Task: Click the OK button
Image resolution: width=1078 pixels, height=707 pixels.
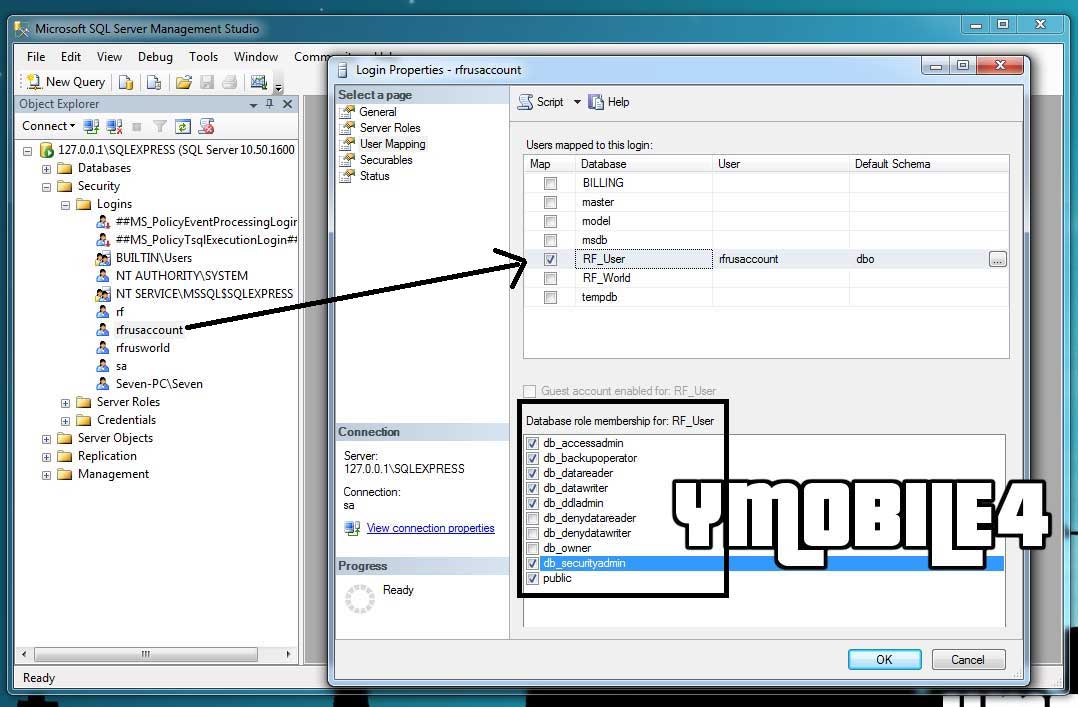Action: tap(884, 660)
